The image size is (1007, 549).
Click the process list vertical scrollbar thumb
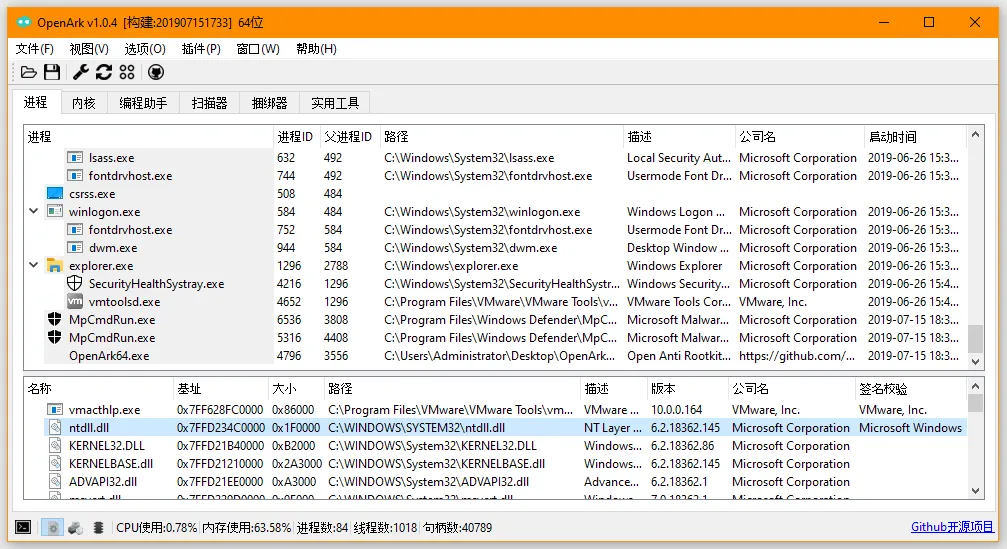point(975,339)
